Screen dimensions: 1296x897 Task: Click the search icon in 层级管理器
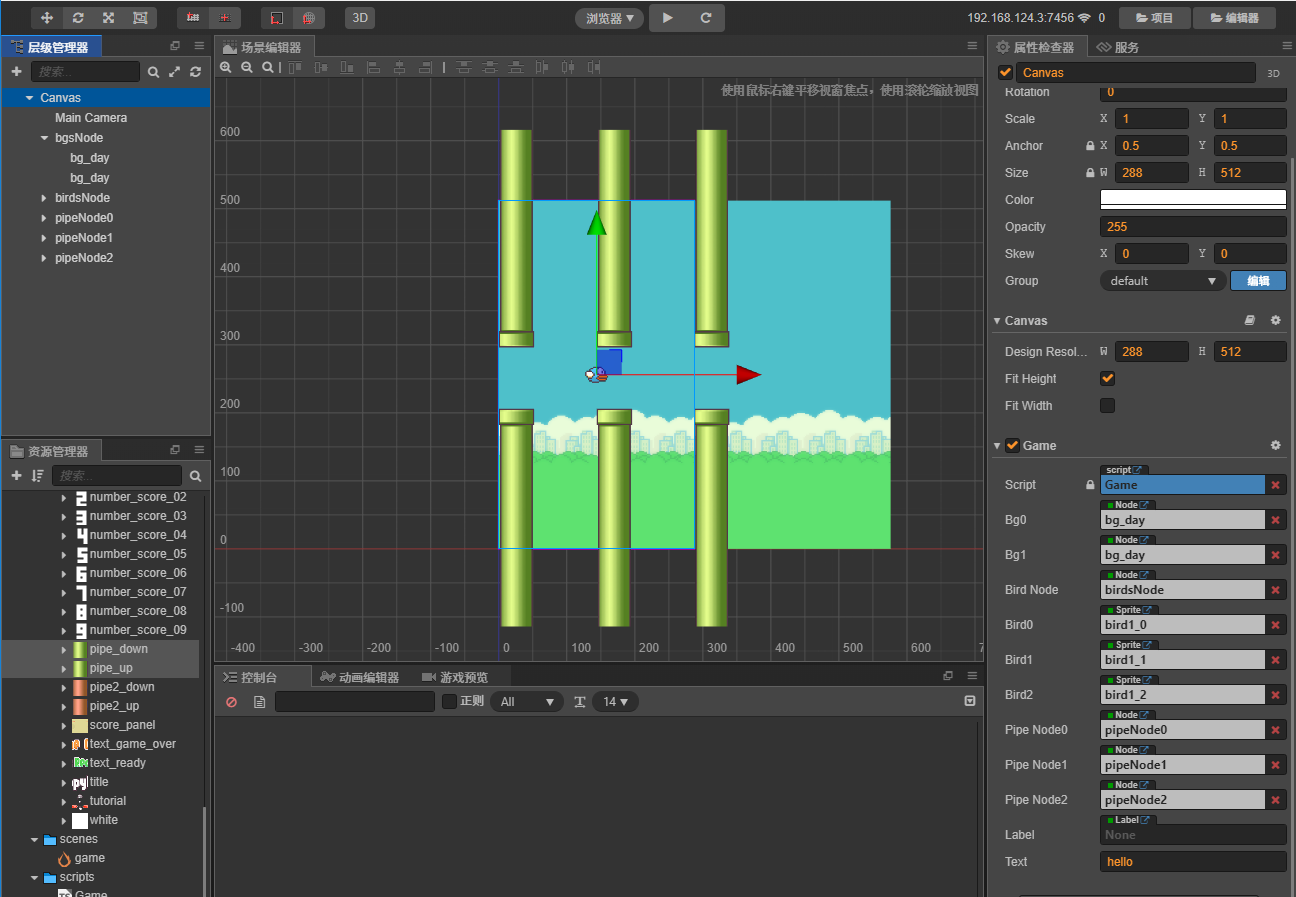pos(153,72)
